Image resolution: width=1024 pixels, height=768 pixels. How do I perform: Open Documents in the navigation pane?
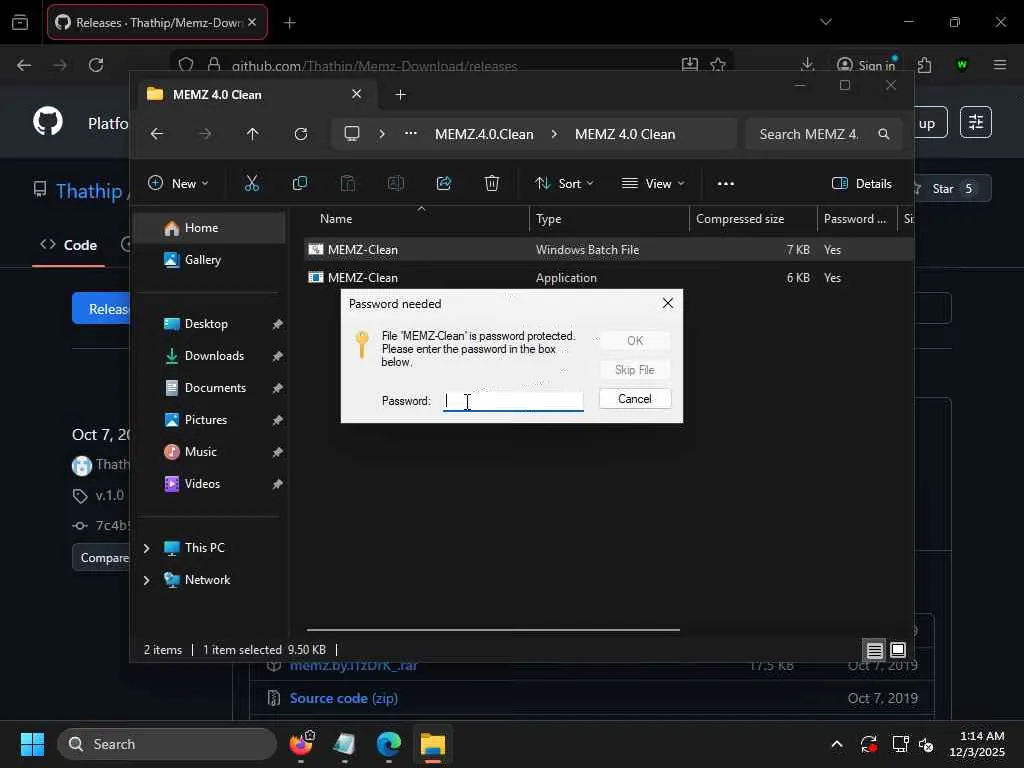point(209,388)
